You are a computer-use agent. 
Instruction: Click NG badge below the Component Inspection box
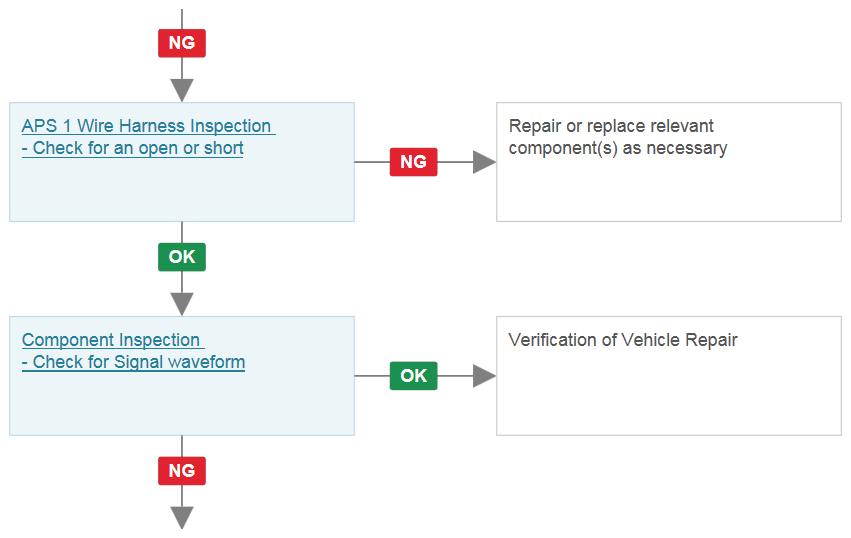182,471
